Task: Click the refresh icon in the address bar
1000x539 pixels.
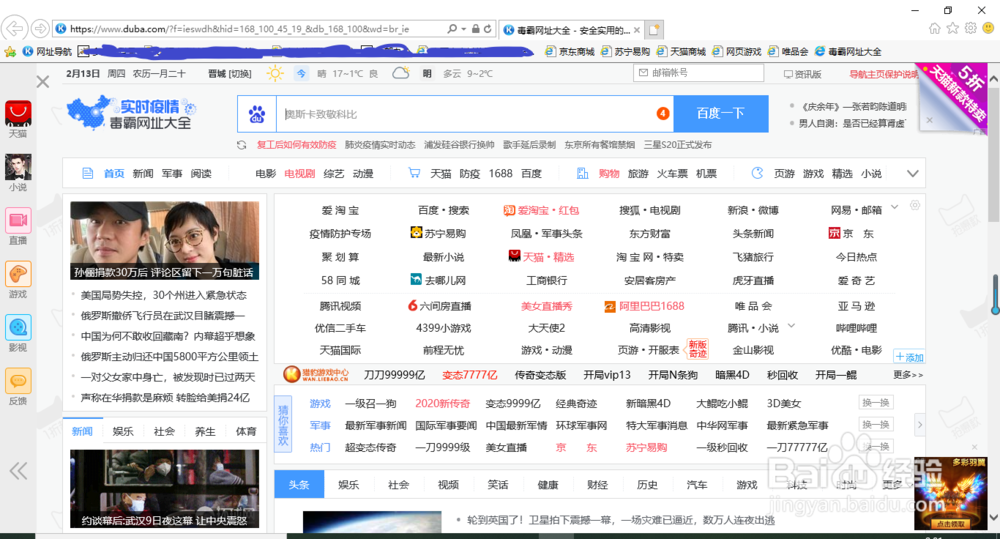Action: (x=487, y=29)
